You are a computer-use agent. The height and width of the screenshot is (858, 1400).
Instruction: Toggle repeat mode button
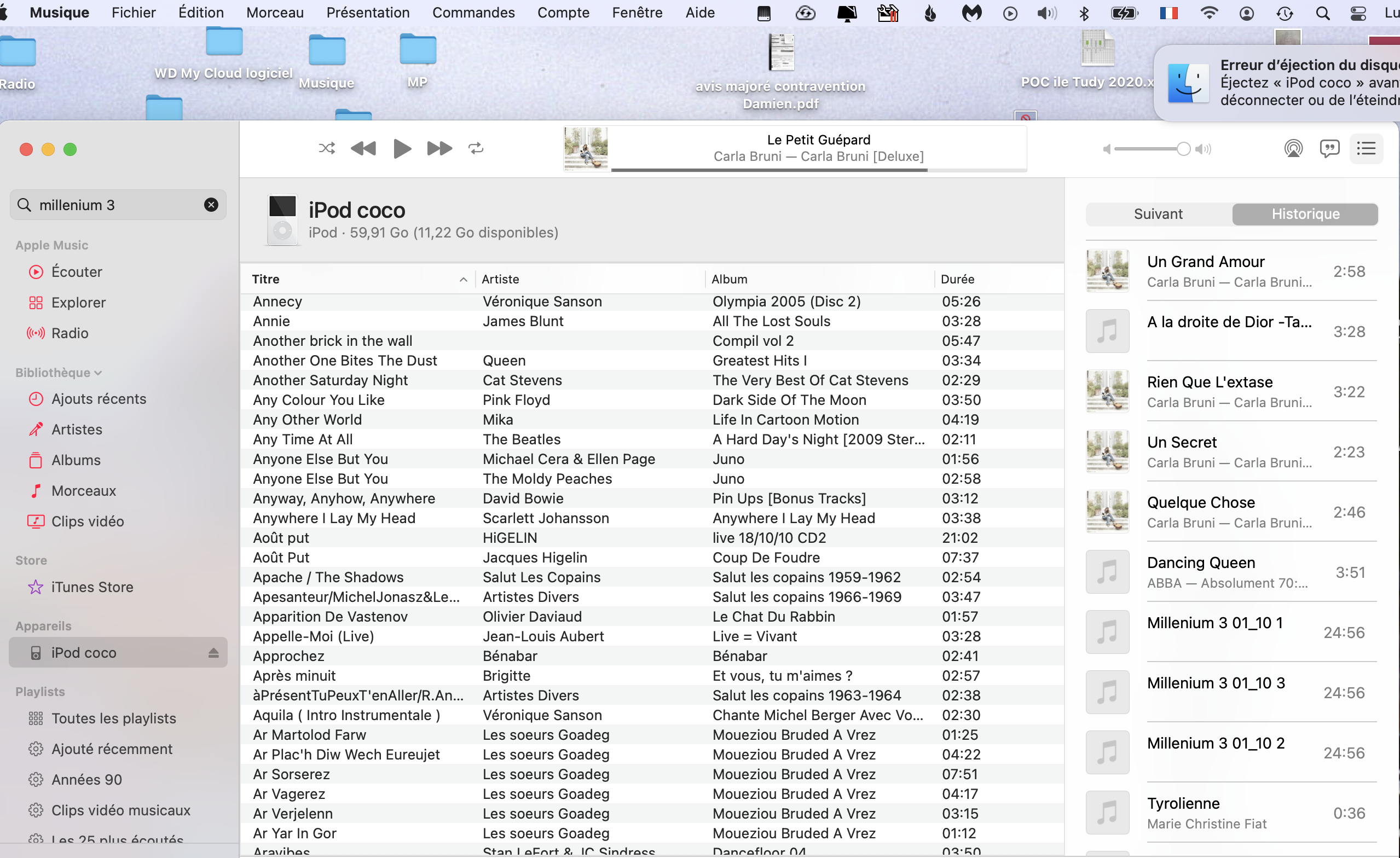coord(476,149)
